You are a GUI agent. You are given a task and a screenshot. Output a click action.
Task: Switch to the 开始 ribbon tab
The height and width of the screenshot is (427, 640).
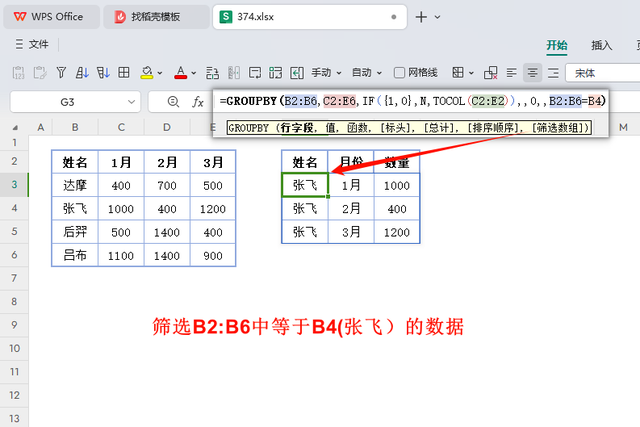coord(557,45)
